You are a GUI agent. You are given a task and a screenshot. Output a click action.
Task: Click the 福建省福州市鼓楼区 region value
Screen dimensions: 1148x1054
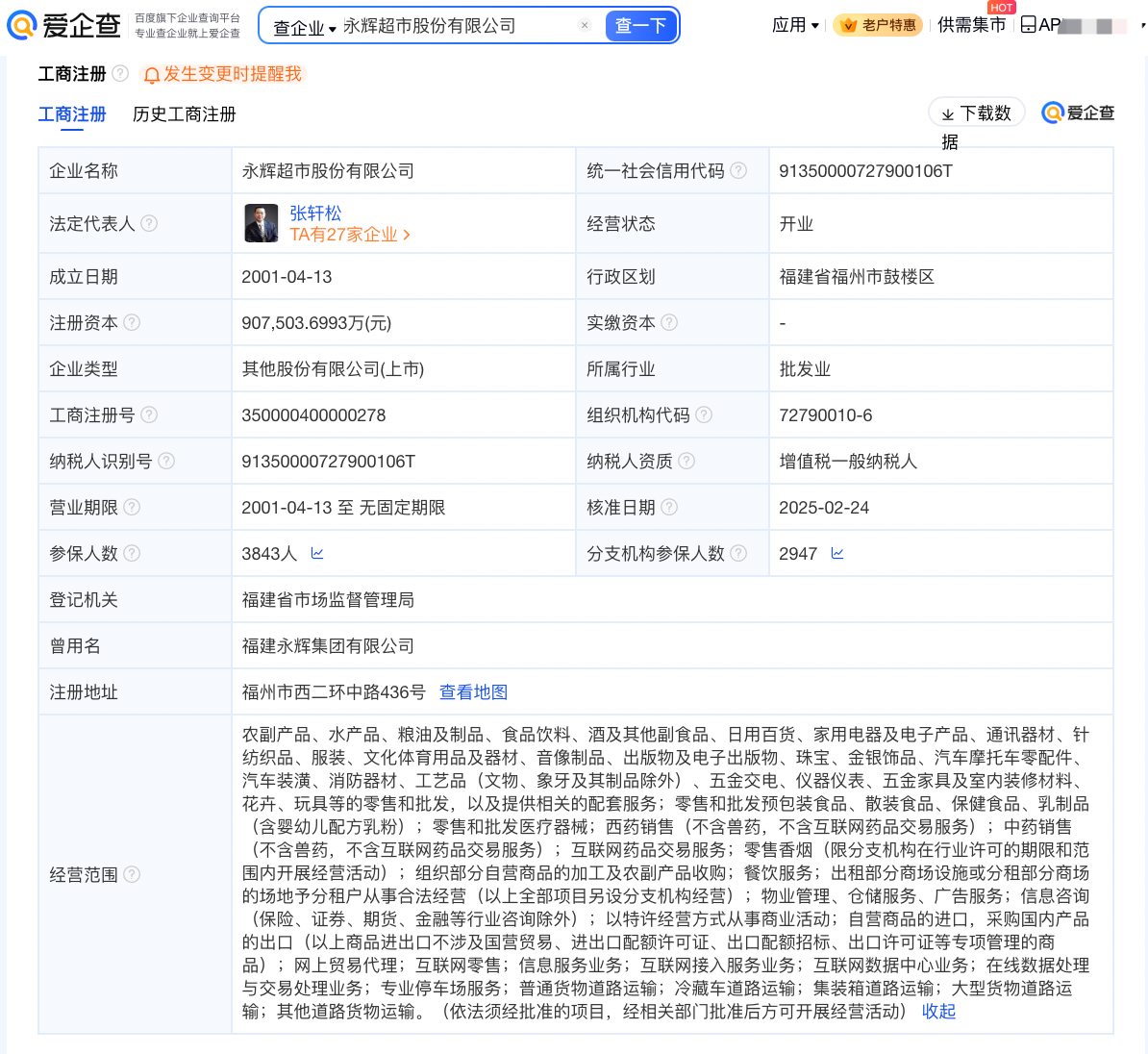(857, 277)
